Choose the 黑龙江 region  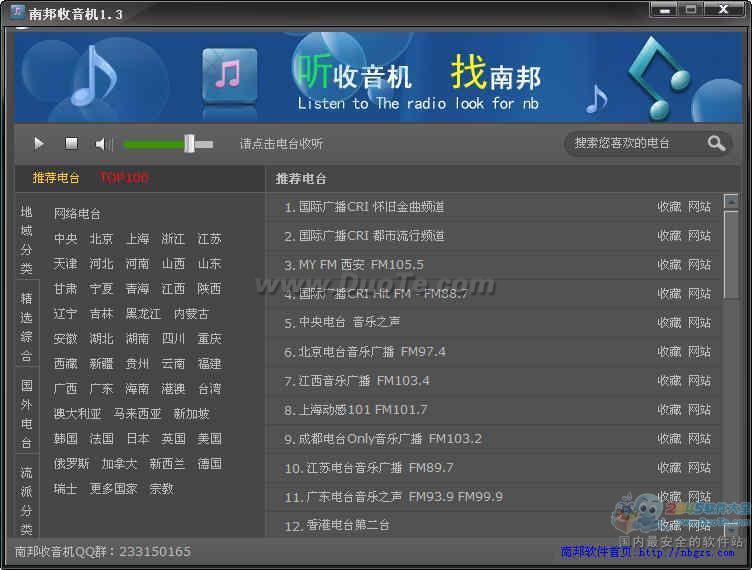(143, 314)
